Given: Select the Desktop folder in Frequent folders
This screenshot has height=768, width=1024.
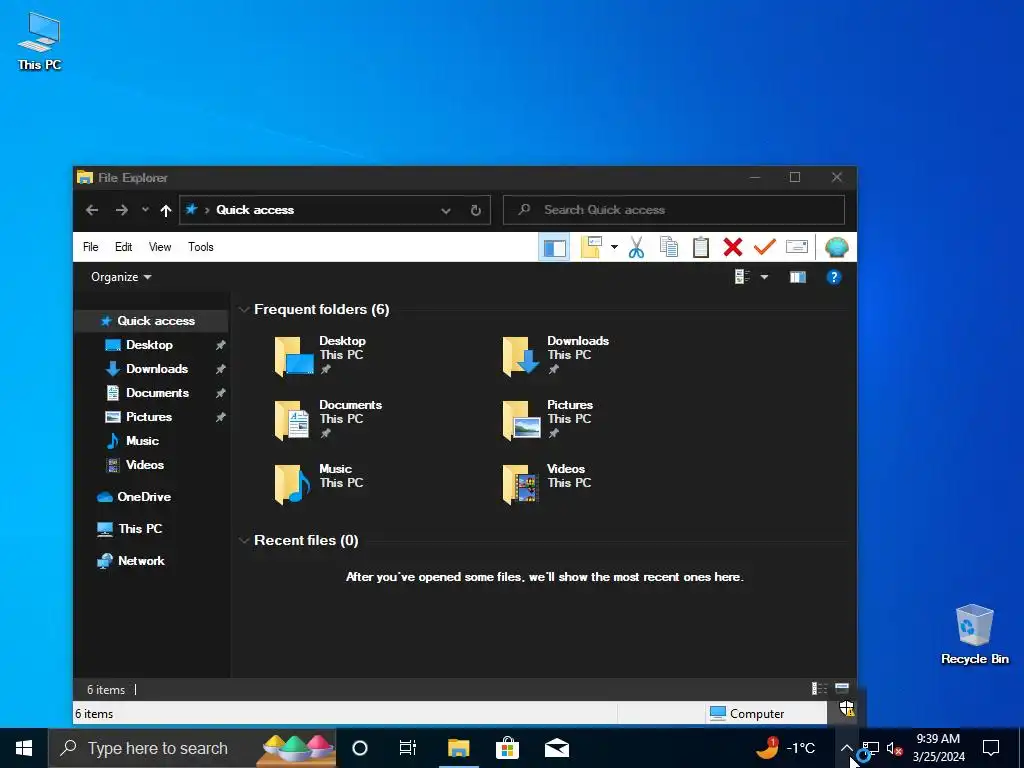Looking at the screenshot, I should [321, 355].
